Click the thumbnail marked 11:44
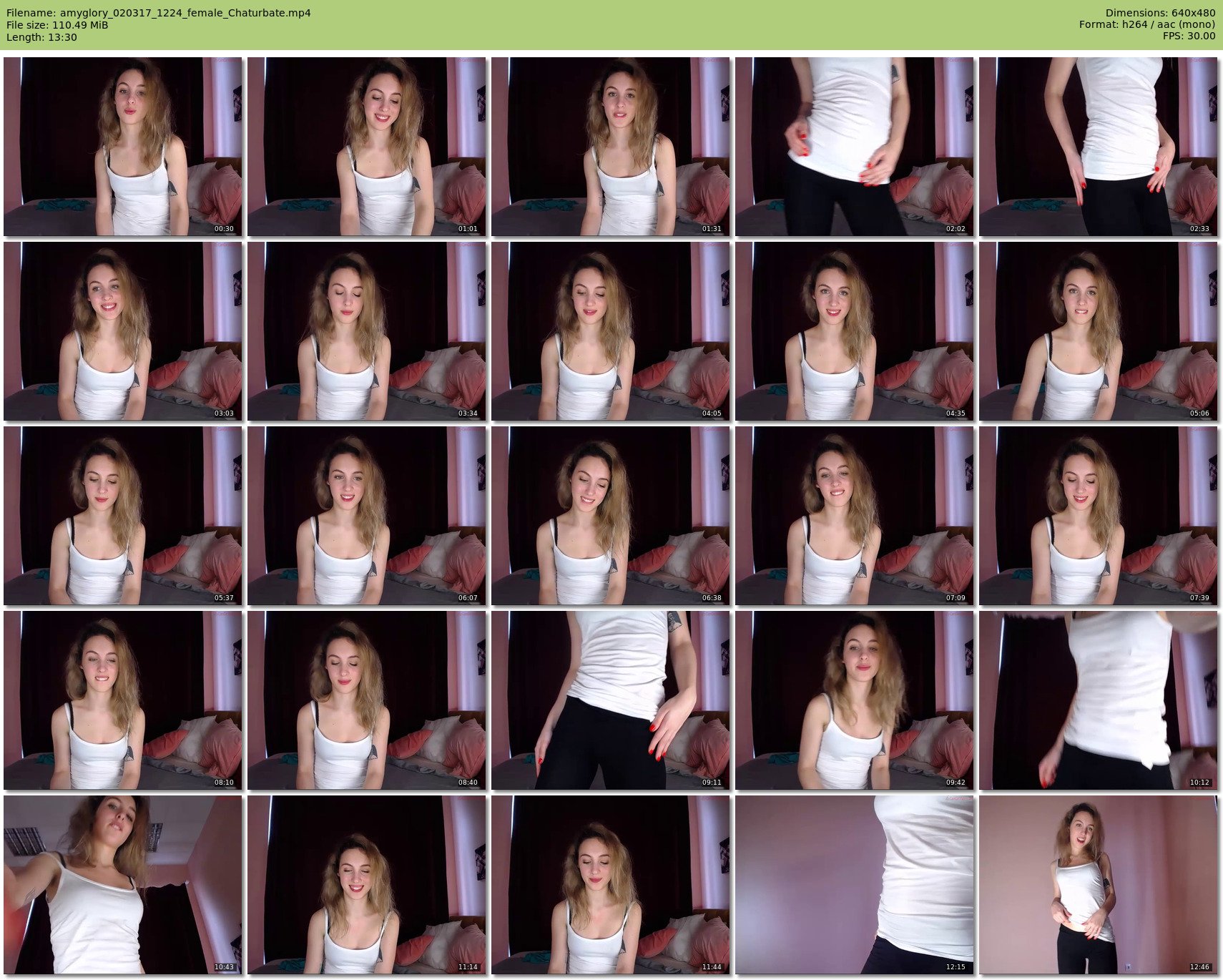 tap(611, 885)
